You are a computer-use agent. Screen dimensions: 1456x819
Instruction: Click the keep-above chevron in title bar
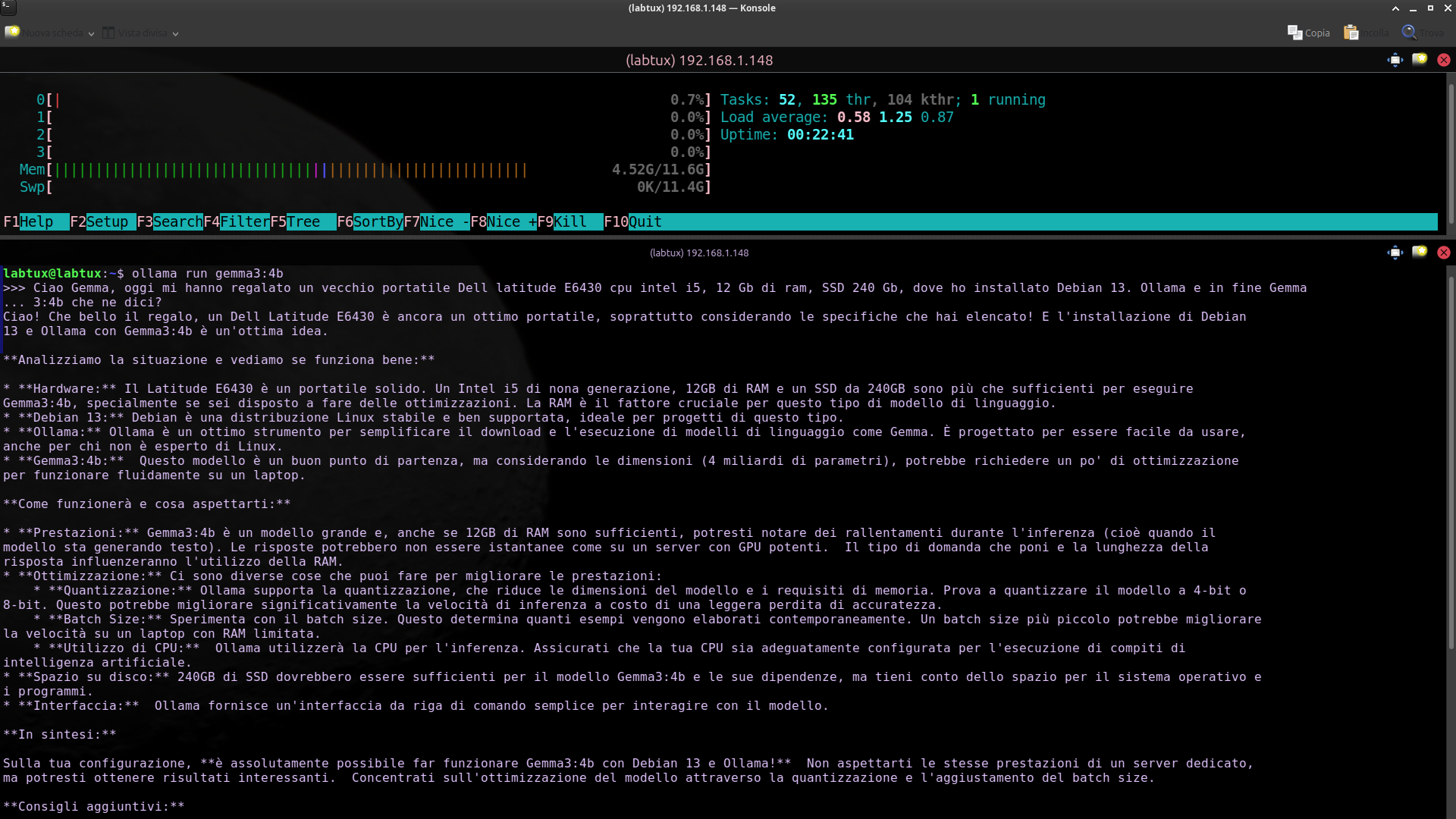(x=1395, y=8)
